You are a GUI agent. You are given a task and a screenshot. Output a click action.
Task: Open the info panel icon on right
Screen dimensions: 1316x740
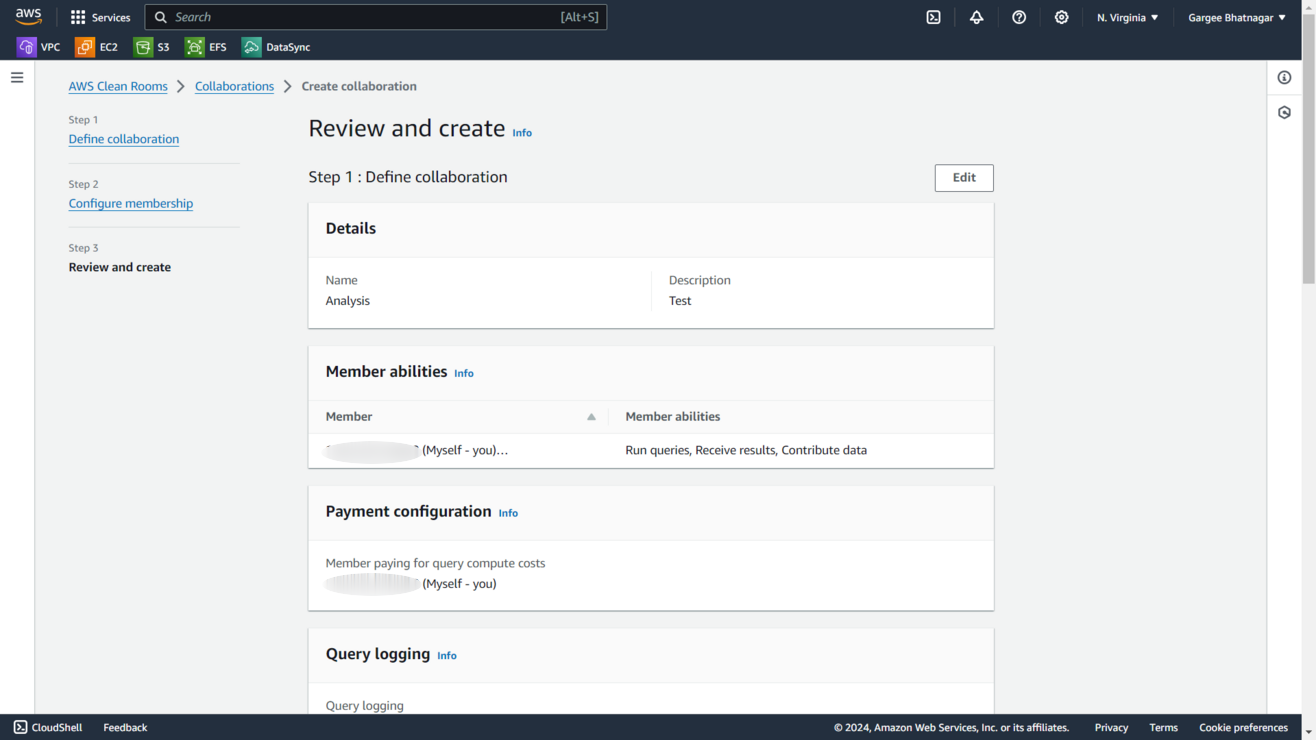click(1284, 77)
